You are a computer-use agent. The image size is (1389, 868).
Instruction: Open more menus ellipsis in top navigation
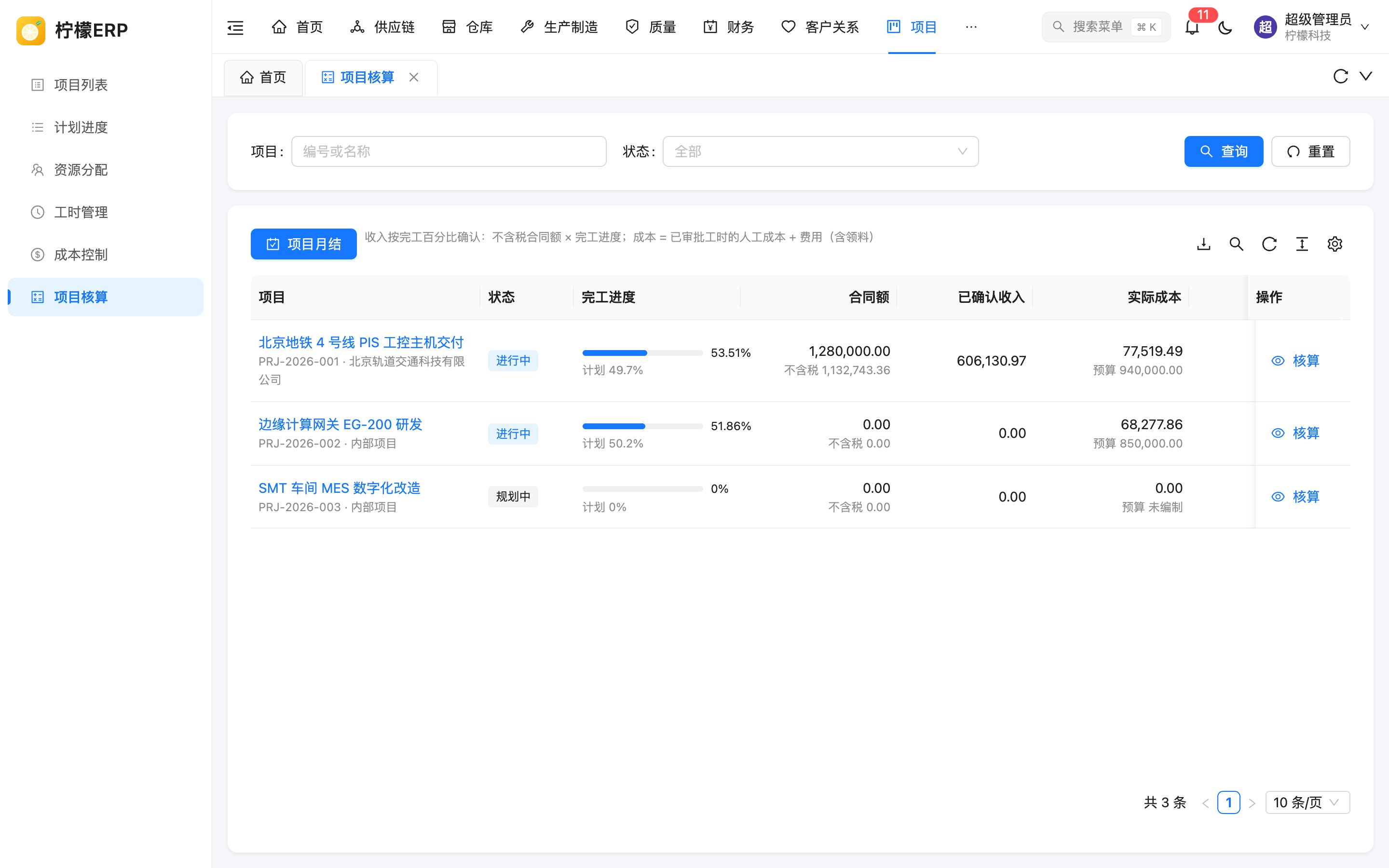[x=971, y=27]
